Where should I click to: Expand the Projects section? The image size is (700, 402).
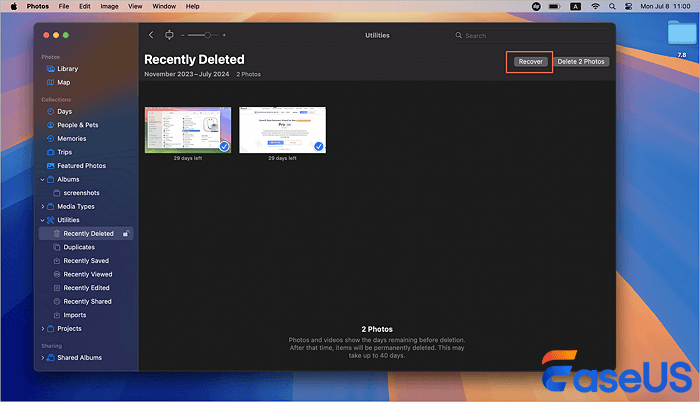pyautogui.click(x=43, y=329)
